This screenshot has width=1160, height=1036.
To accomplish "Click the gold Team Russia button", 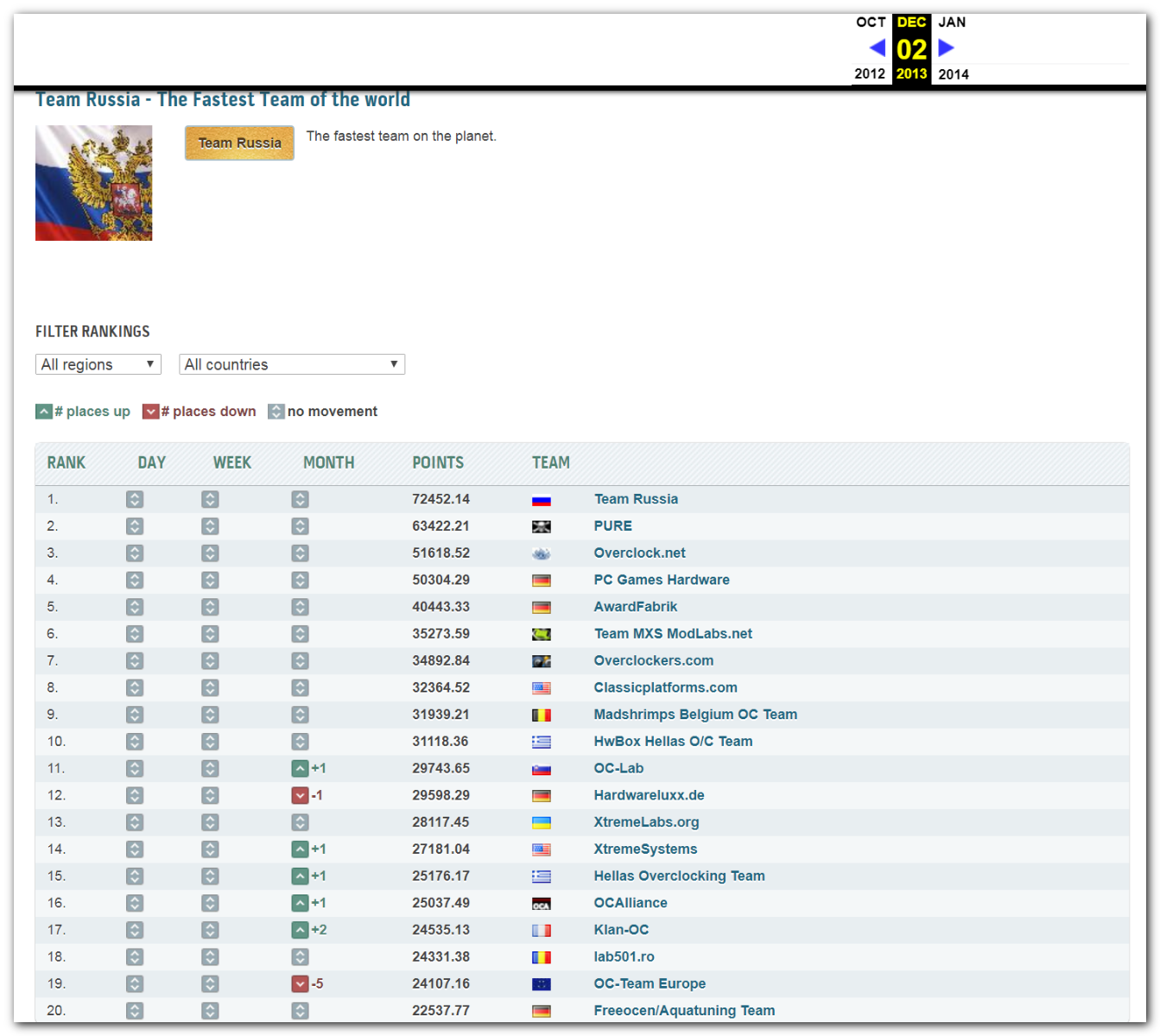I will point(239,143).
